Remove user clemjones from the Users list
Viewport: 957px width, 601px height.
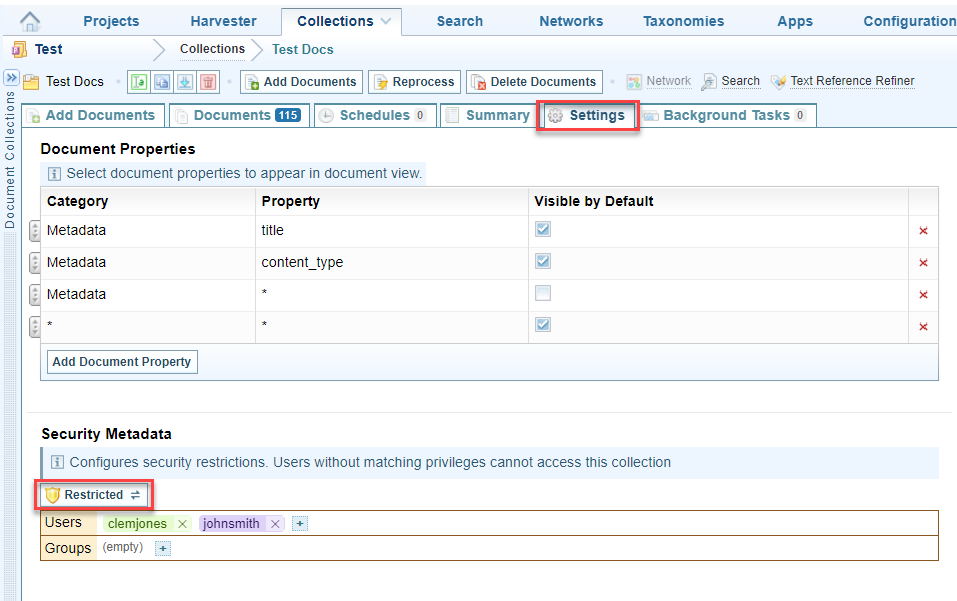click(x=182, y=524)
